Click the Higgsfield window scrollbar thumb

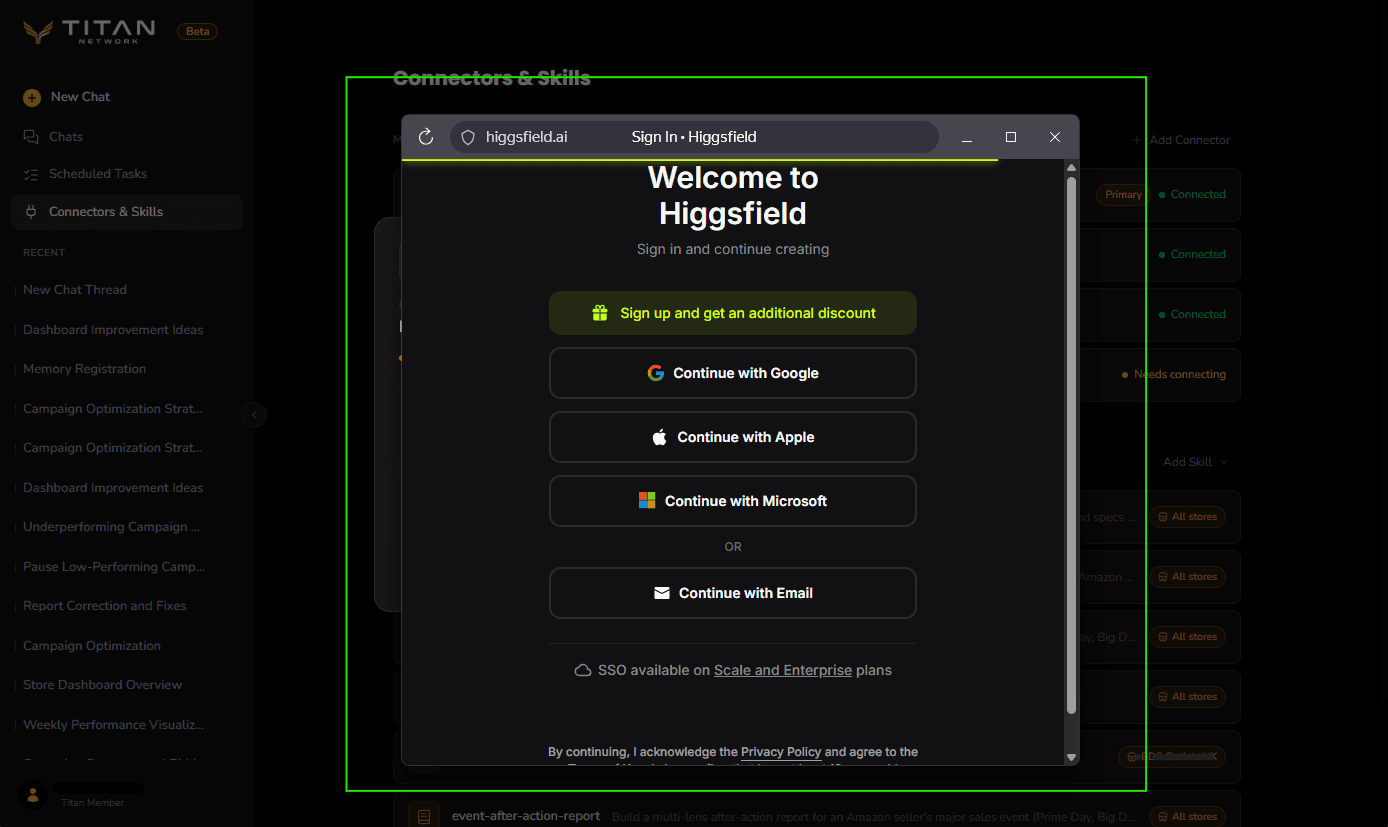[1072, 446]
